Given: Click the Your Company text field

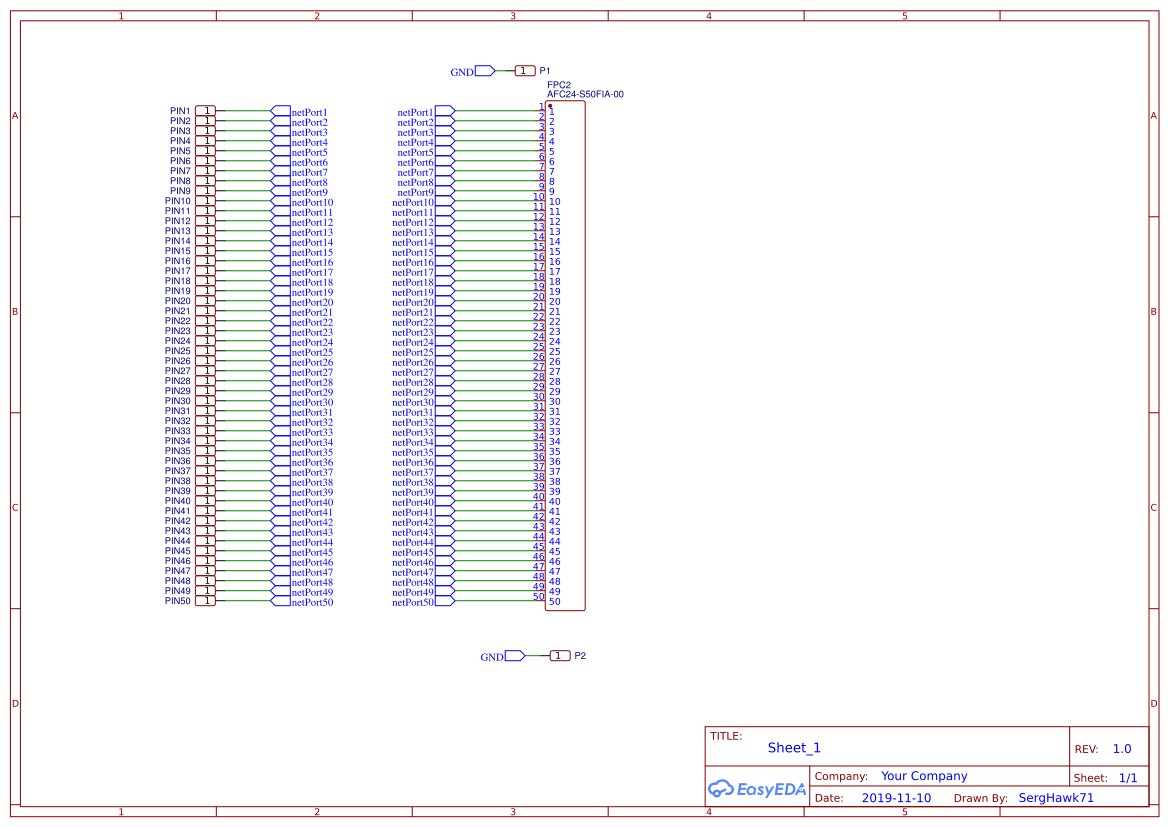Looking at the screenshot, I should click(923, 775).
